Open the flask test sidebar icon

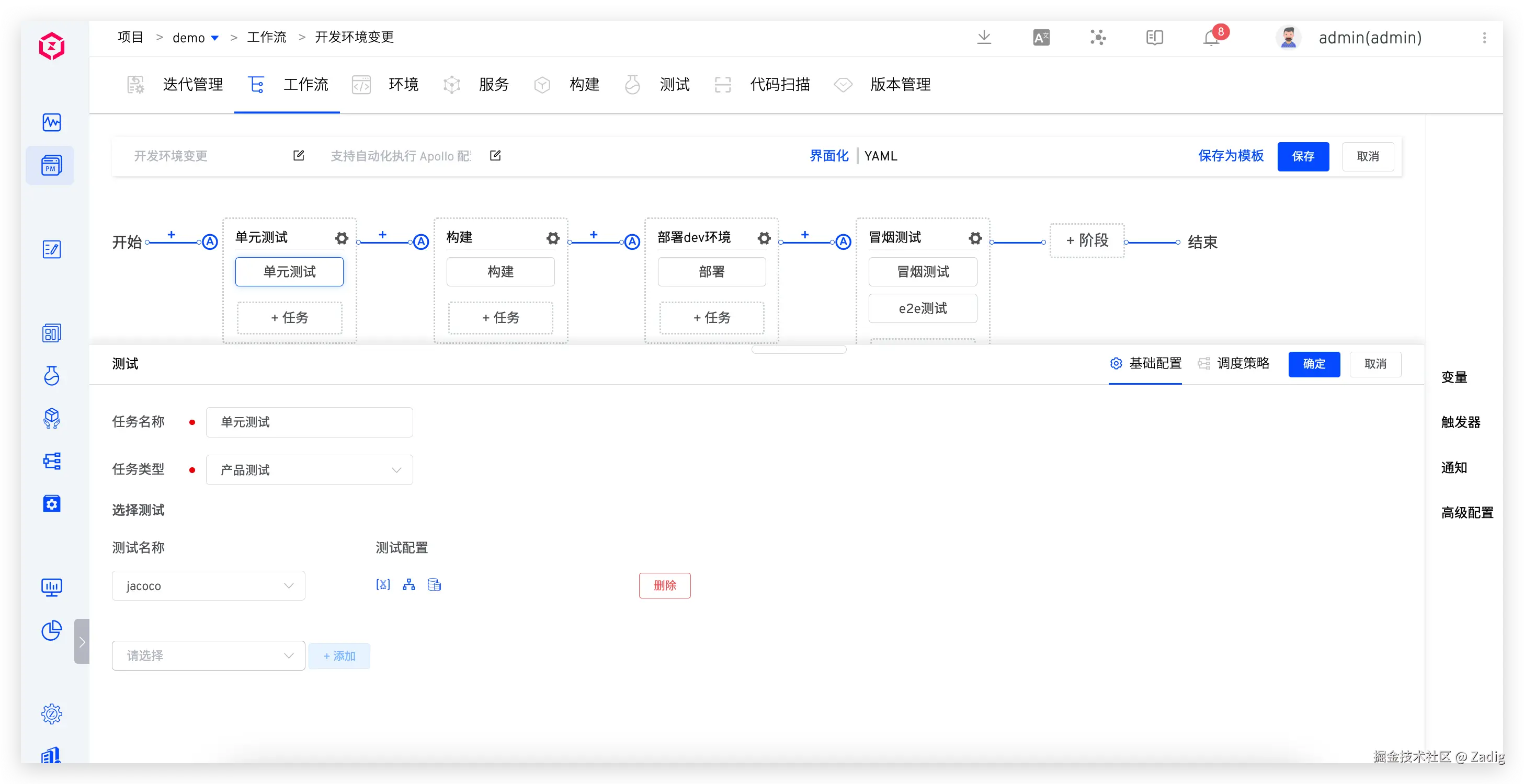pos(51,376)
